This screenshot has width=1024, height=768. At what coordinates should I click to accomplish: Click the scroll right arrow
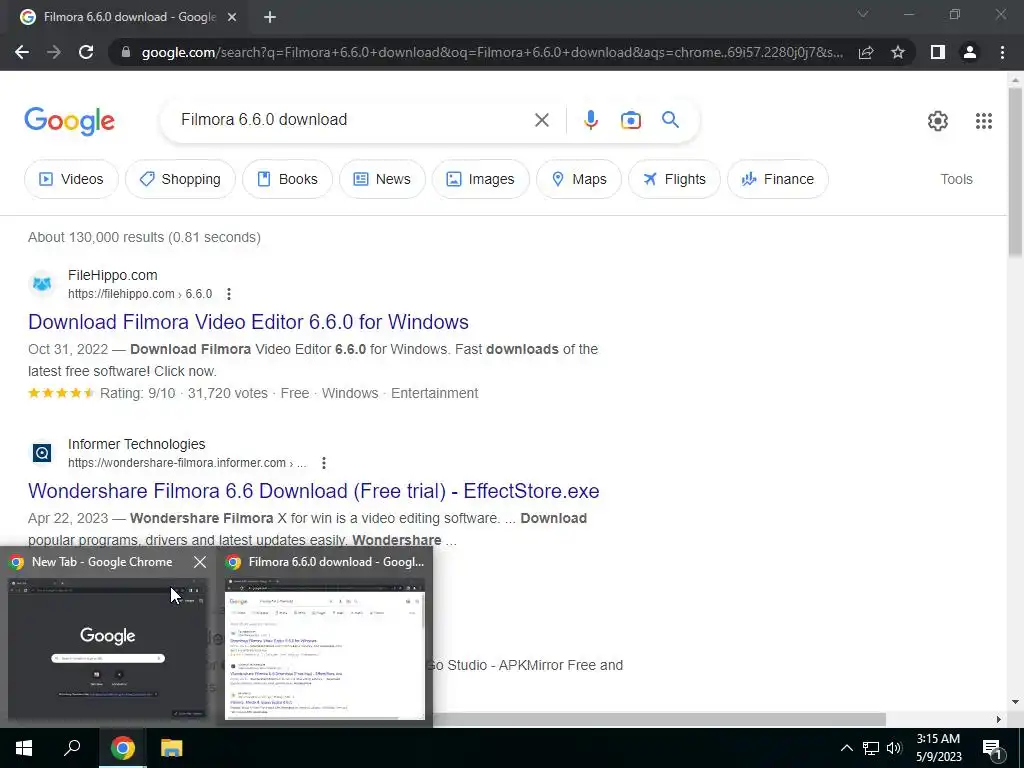click(998, 719)
